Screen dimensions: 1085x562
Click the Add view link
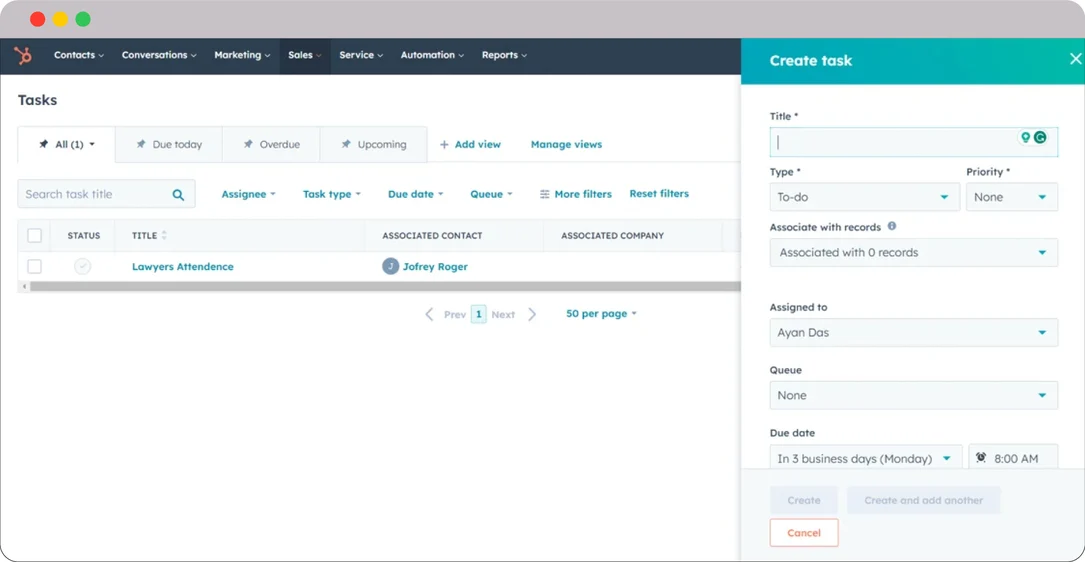coord(470,145)
